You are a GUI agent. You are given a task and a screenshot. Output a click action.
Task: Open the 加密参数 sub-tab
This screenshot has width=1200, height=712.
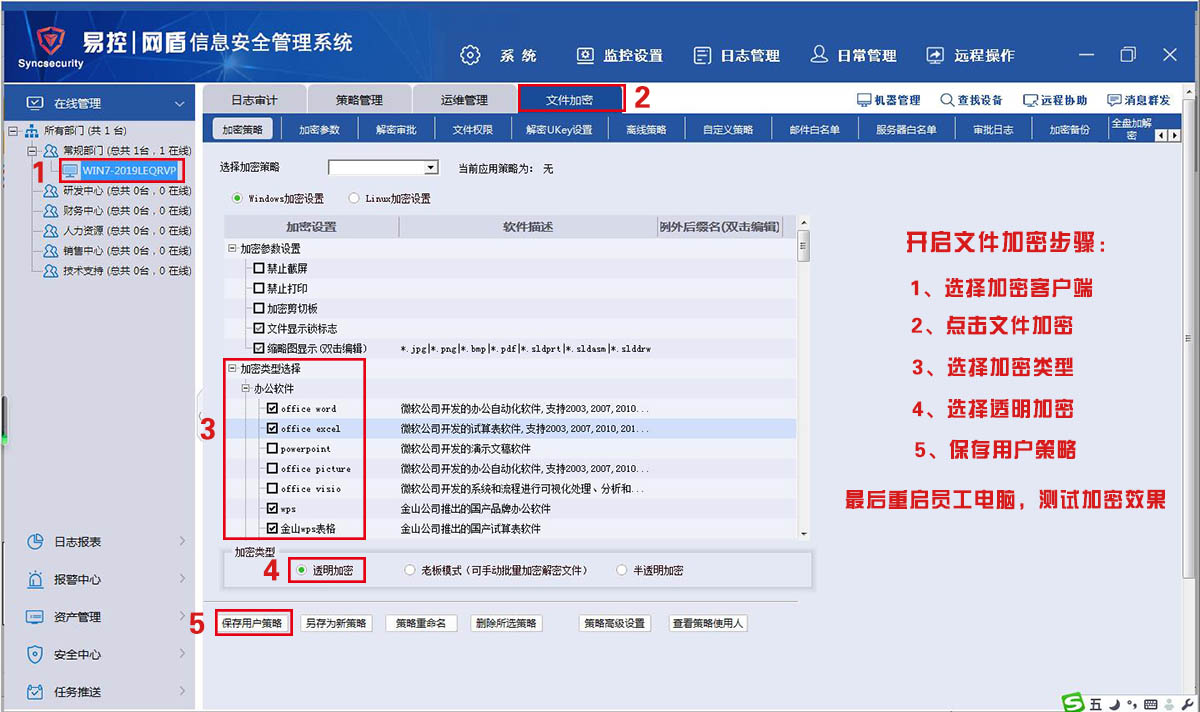(x=319, y=130)
